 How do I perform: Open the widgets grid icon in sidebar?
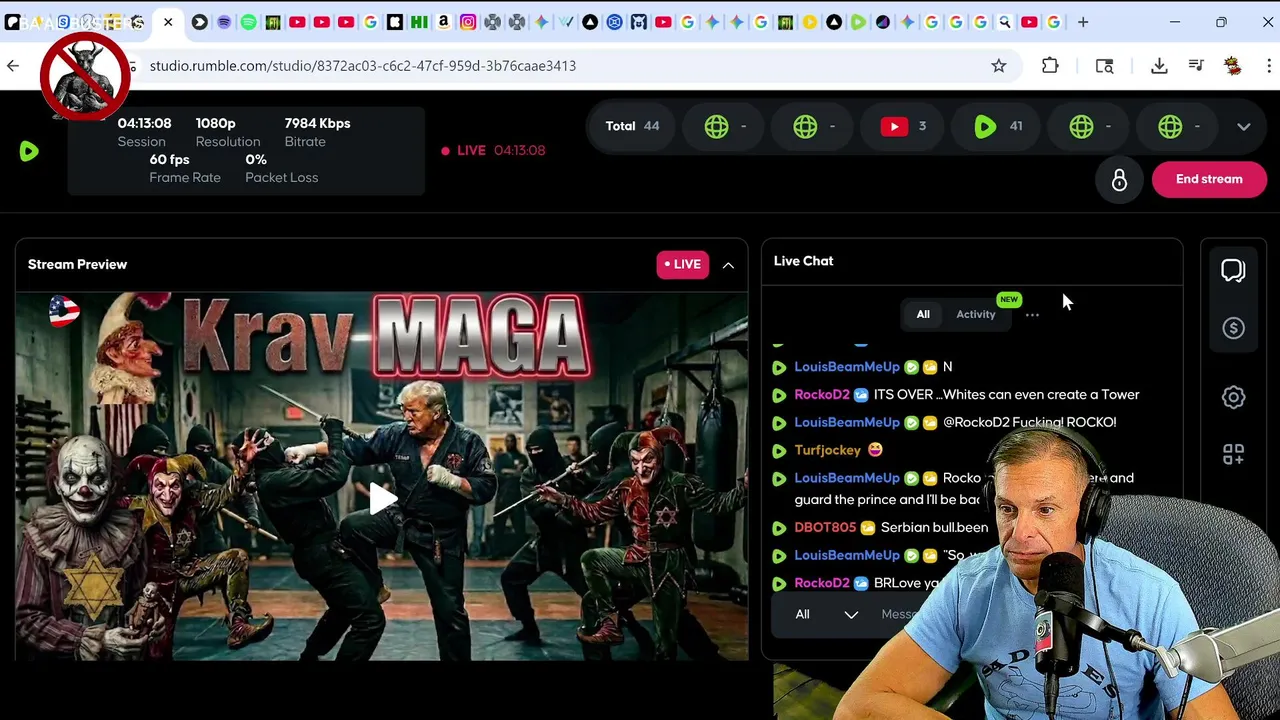[x=1233, y=454]
